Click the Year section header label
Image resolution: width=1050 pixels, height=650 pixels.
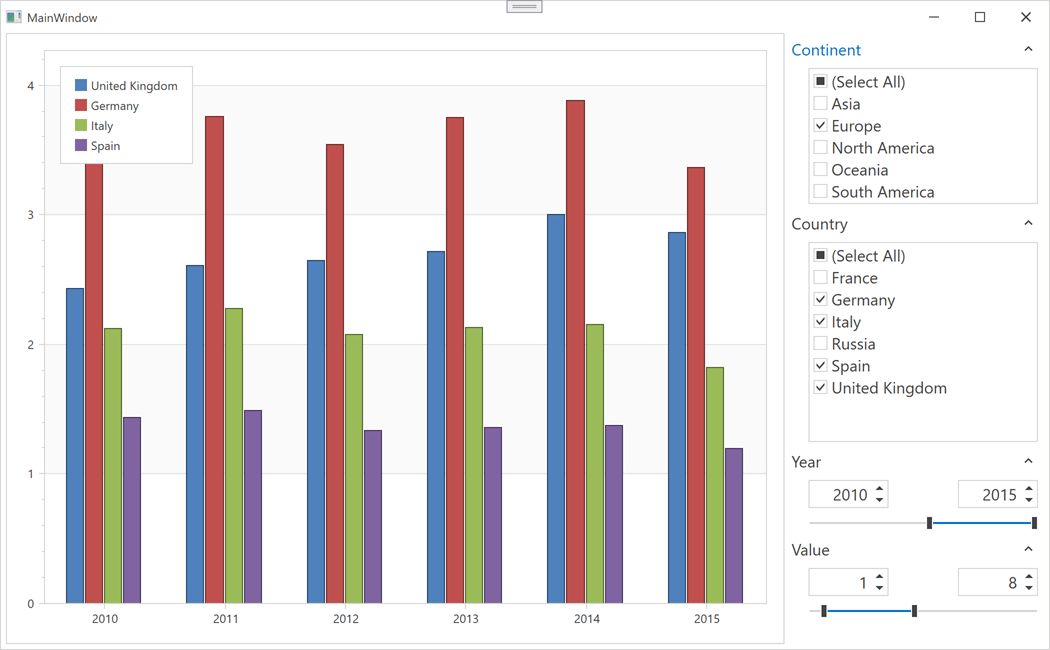[x=806, y=463]
